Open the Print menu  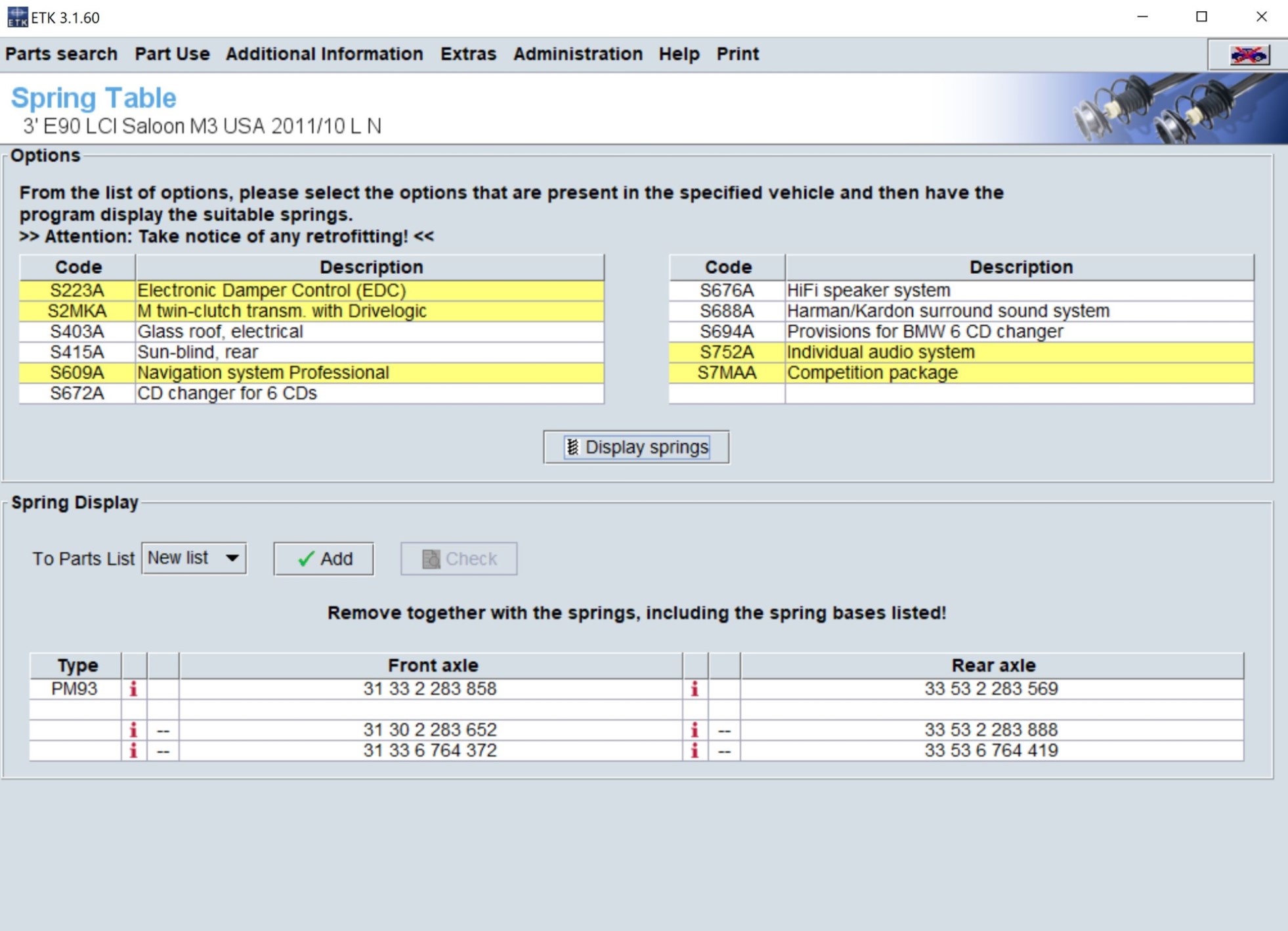point(737,54)
